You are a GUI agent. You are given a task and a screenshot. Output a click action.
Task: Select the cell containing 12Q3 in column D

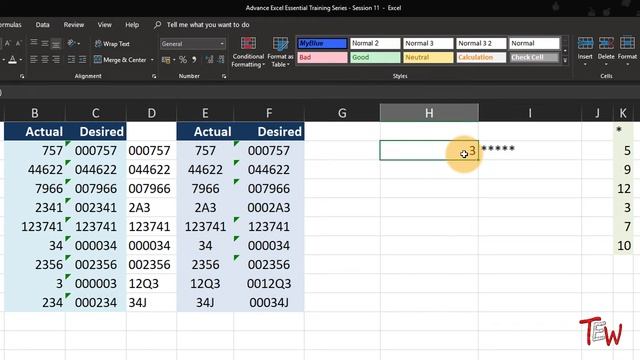tap(151, 283)
